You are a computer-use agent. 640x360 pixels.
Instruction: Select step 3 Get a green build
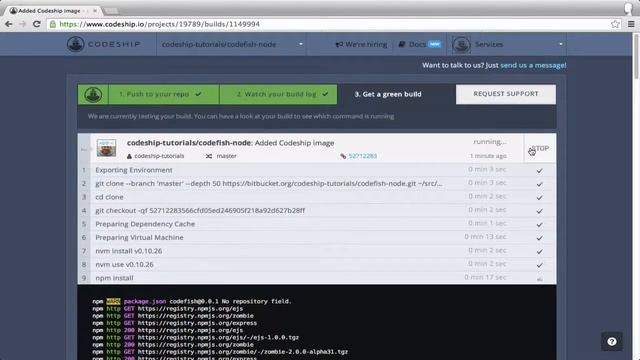click(x=388, y=94)
